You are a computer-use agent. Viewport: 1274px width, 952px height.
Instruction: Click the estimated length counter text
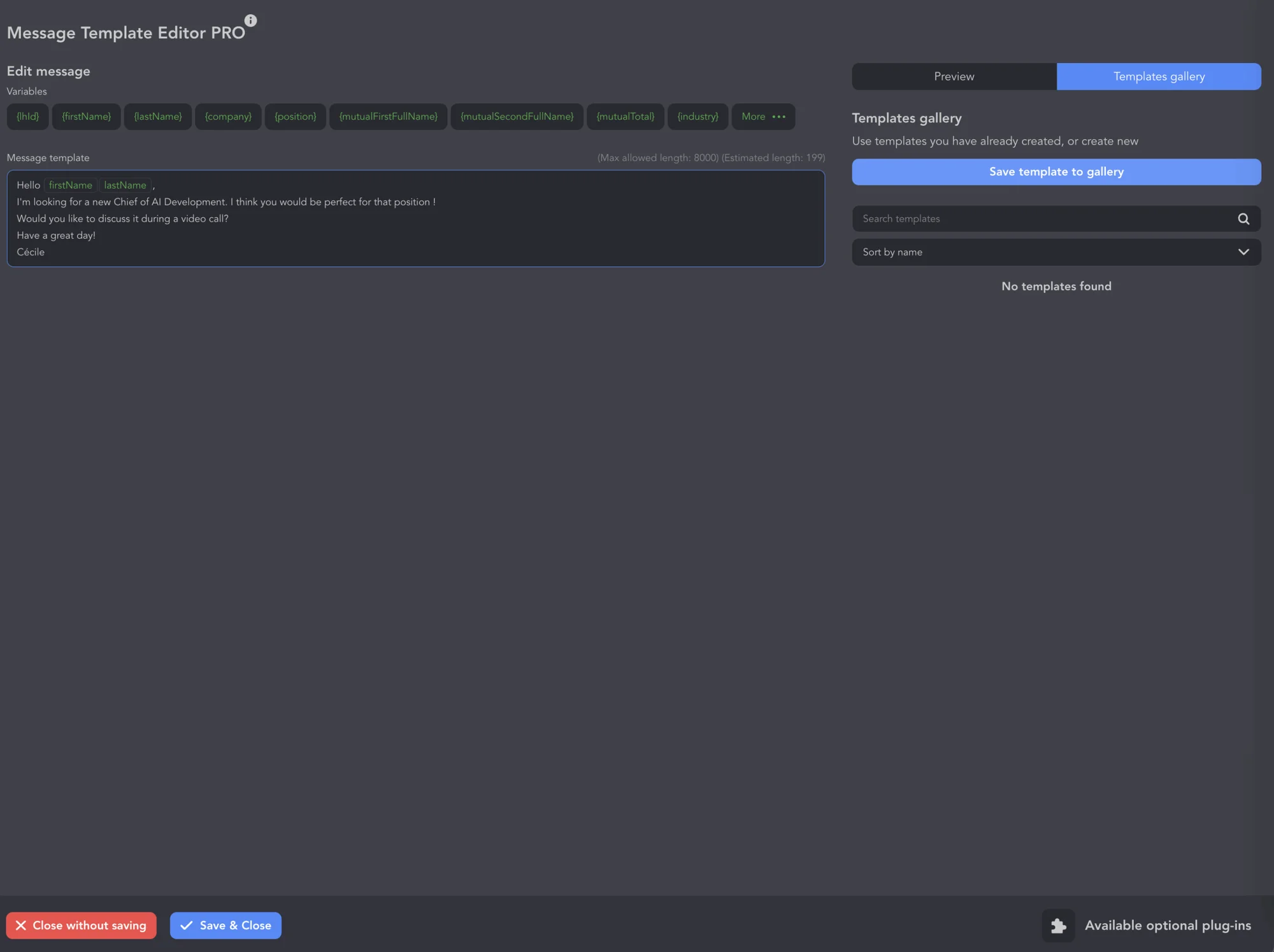[x=773, y=158]
